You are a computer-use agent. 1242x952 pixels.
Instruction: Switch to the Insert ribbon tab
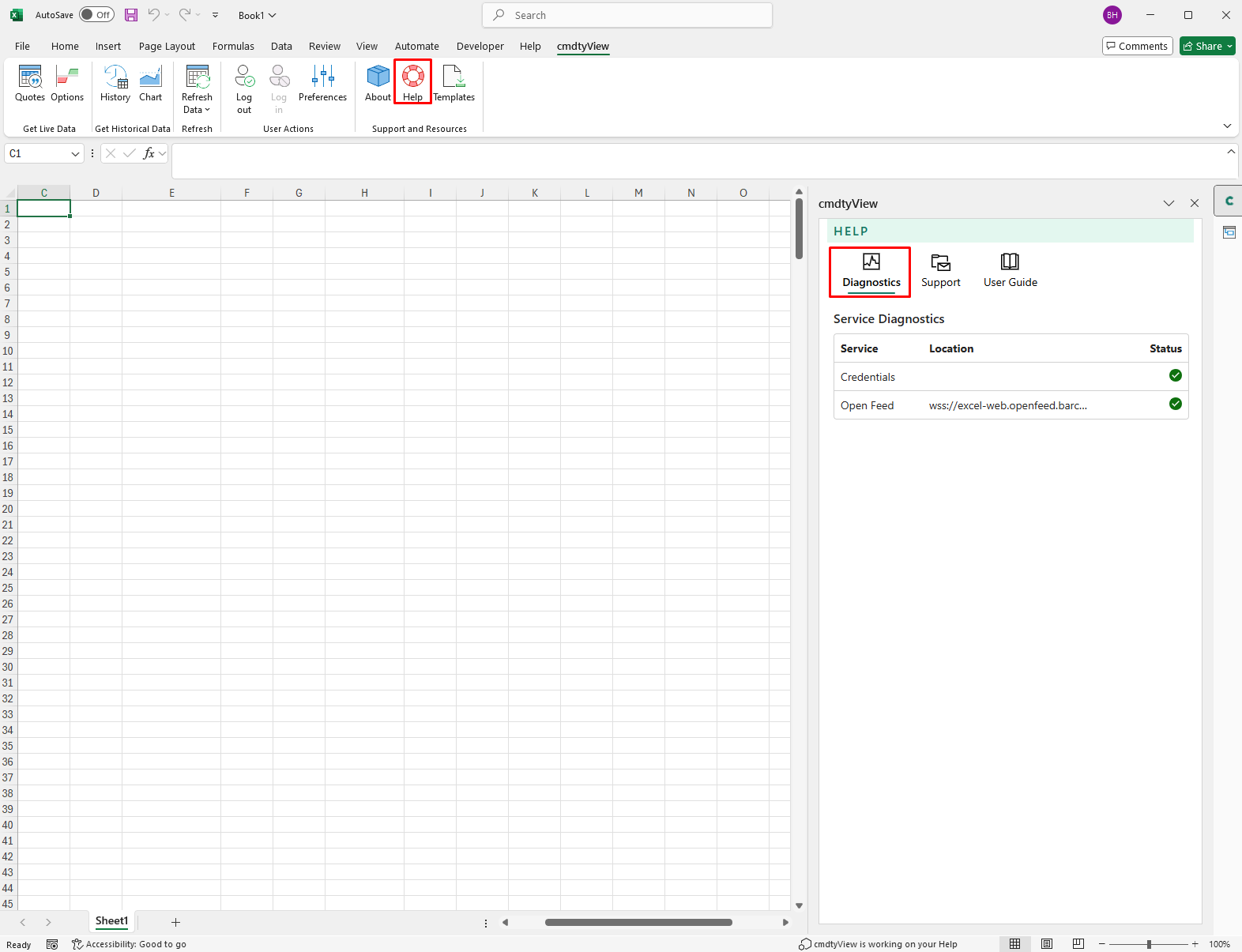pyautogui.click(x=108, y=46)
